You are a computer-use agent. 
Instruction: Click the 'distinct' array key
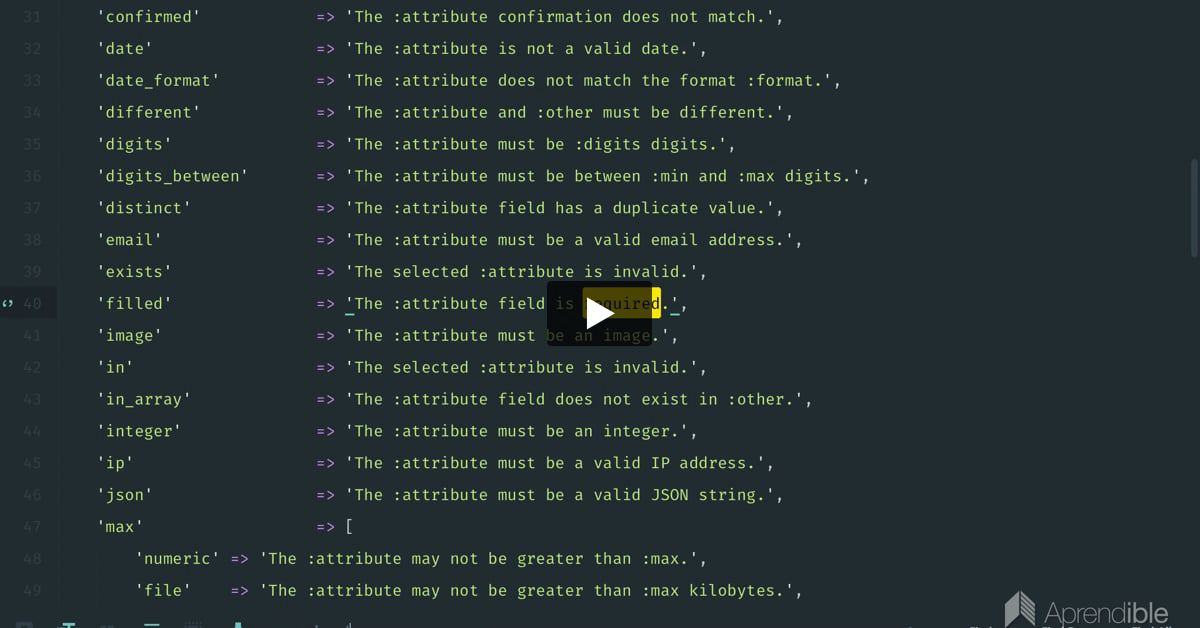[x=144, y=209]
